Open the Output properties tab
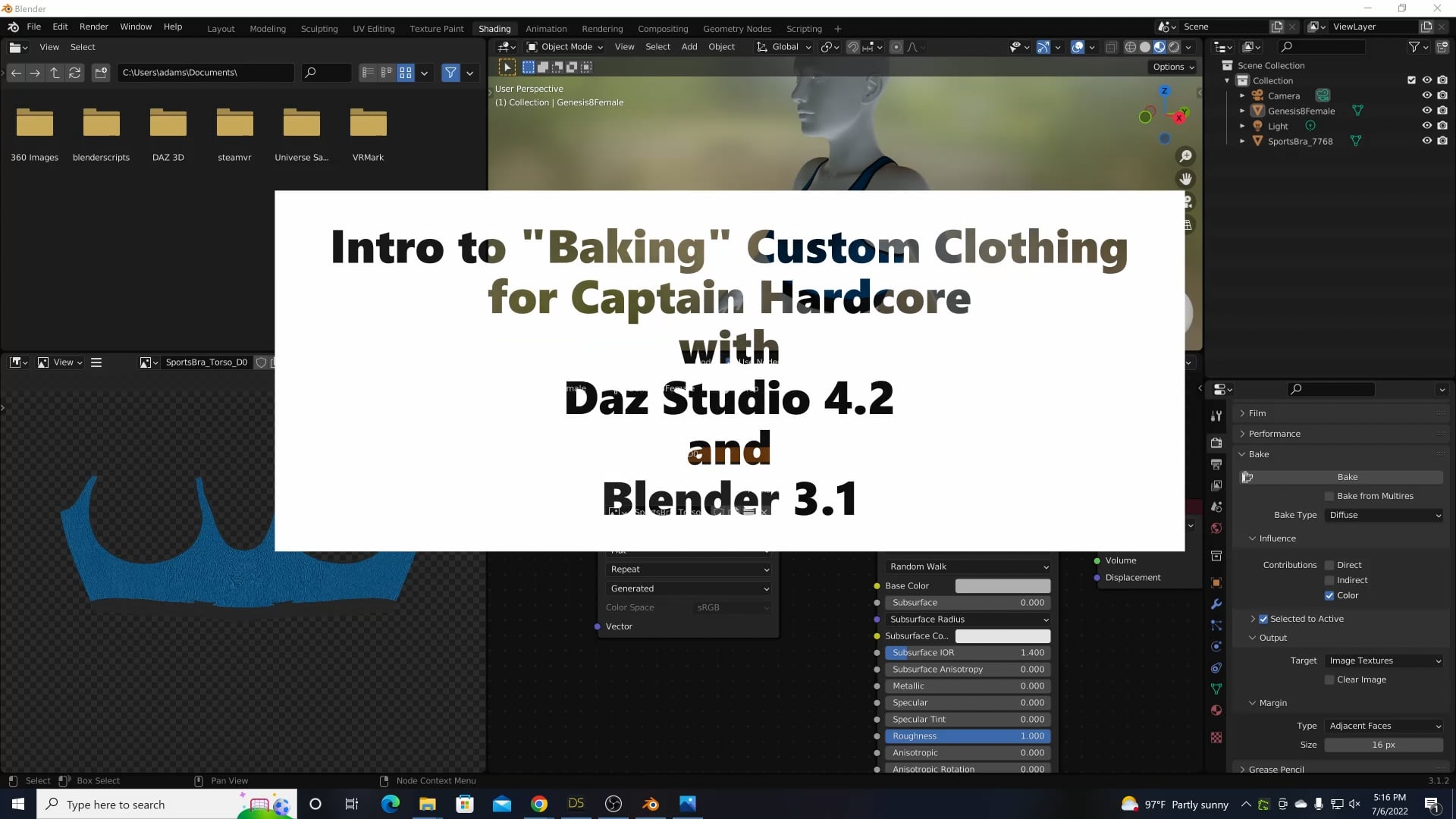The width and height of the screenshot is (1456, 819). 1216,464
